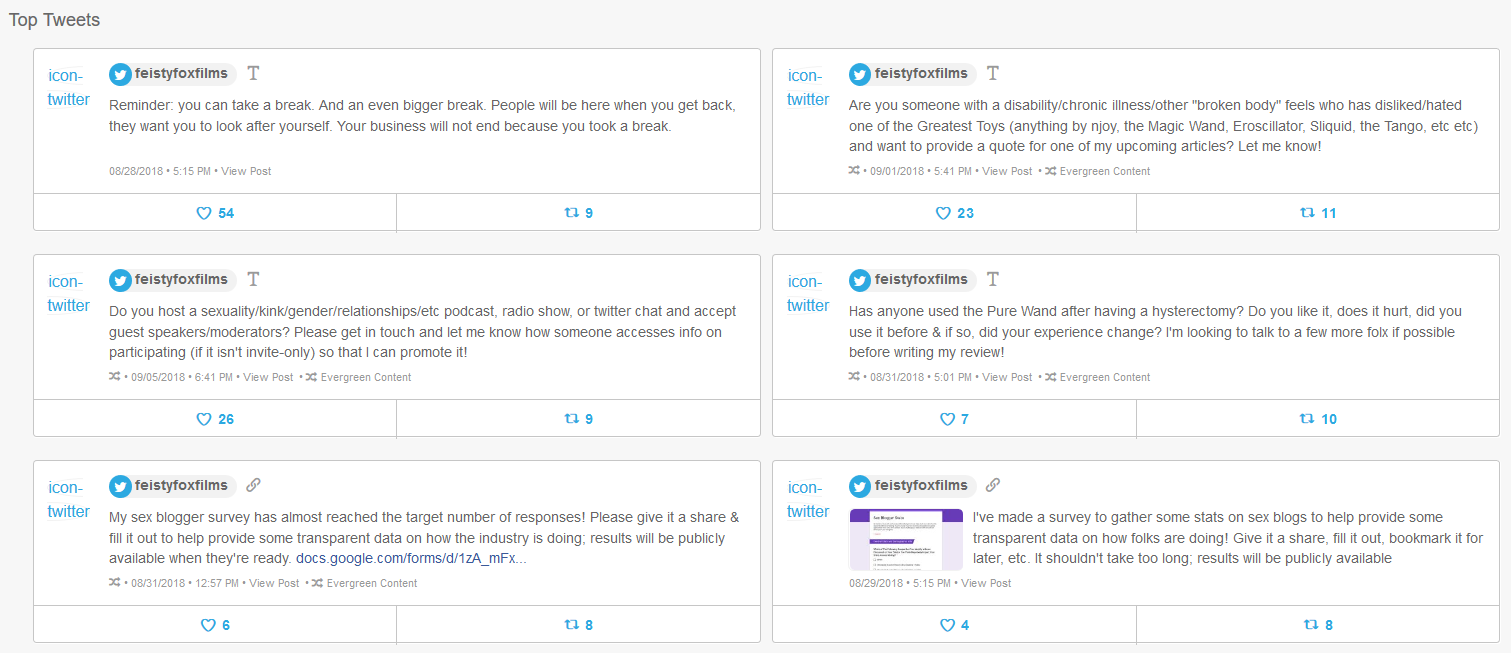Image resolution: width=1511 pixels, height=653 pixels.
Task: Open View Post for the 08/28/2018 tweet
Action: point(246,171)
